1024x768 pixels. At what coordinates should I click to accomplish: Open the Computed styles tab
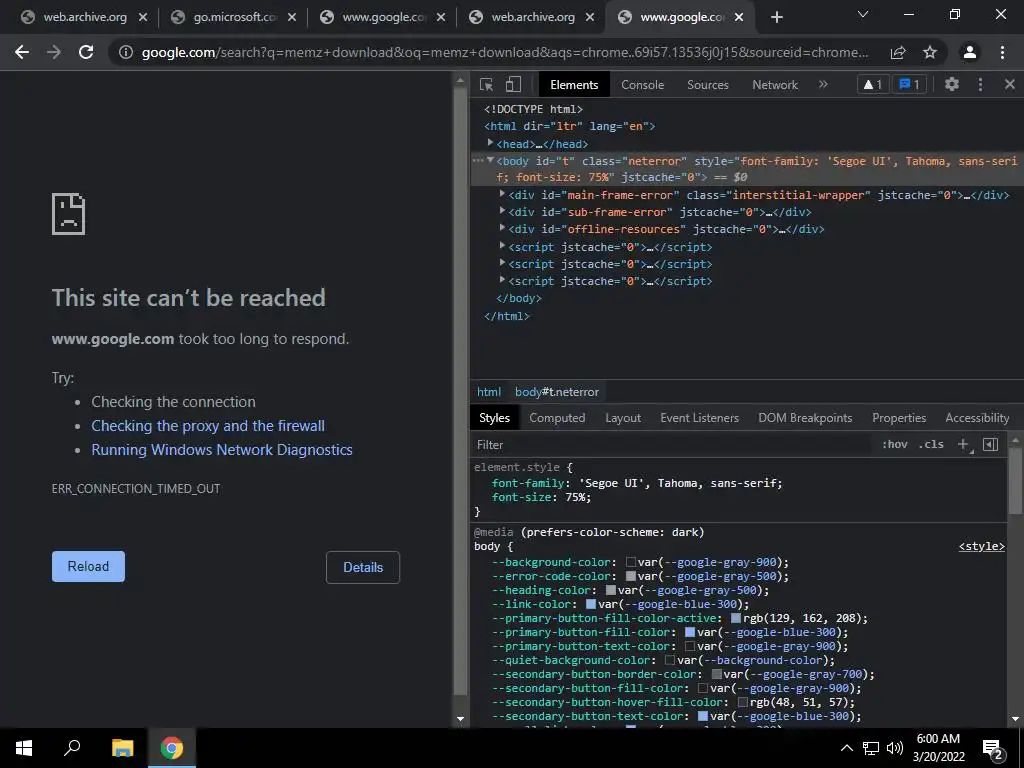pos(557,418)
